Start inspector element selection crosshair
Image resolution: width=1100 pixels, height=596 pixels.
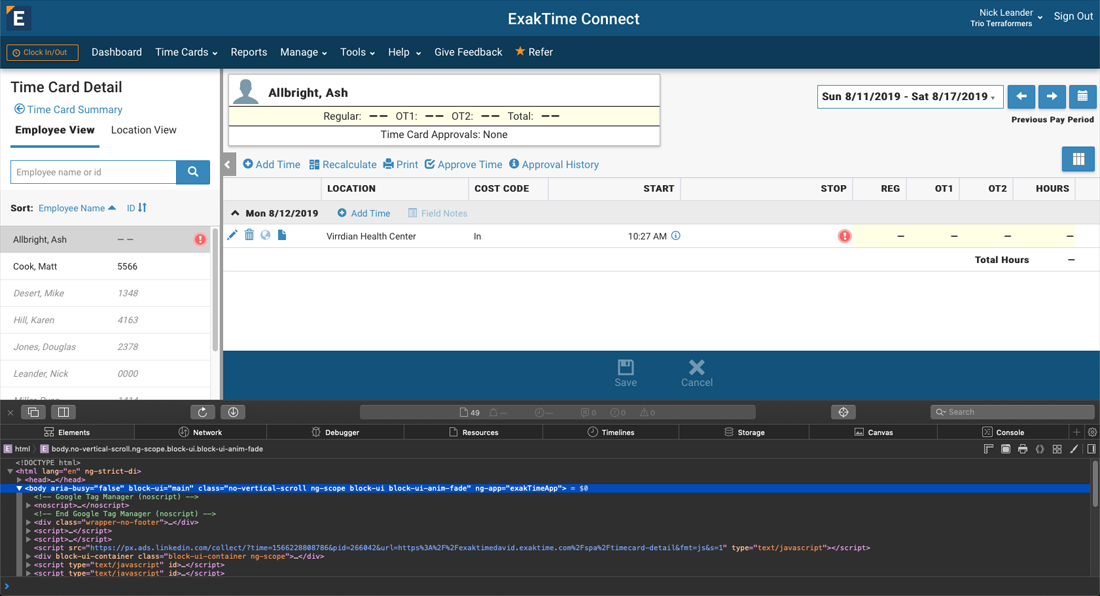tap(843, 412)
